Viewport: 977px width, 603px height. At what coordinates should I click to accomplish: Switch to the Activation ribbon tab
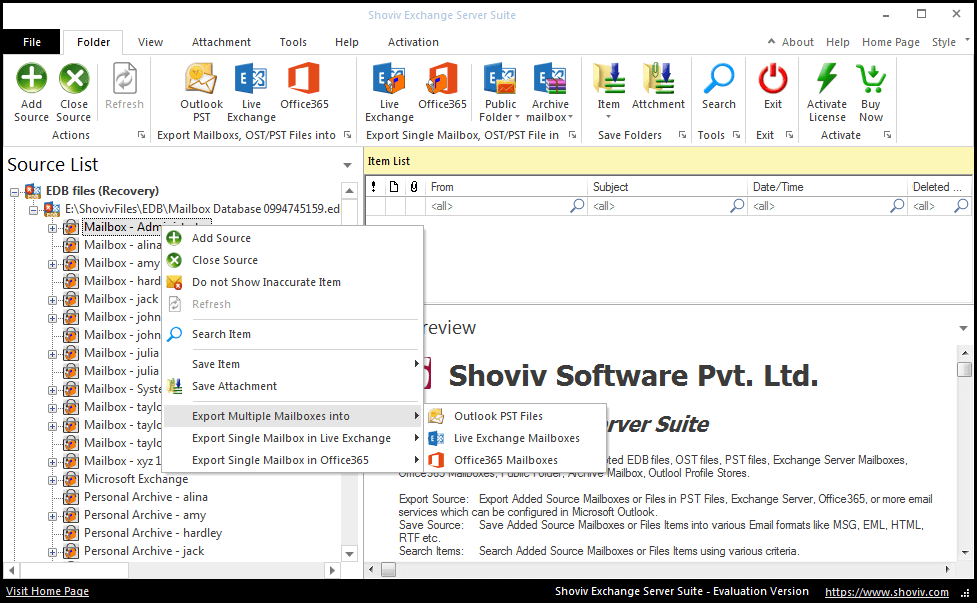tap(413, 42)
